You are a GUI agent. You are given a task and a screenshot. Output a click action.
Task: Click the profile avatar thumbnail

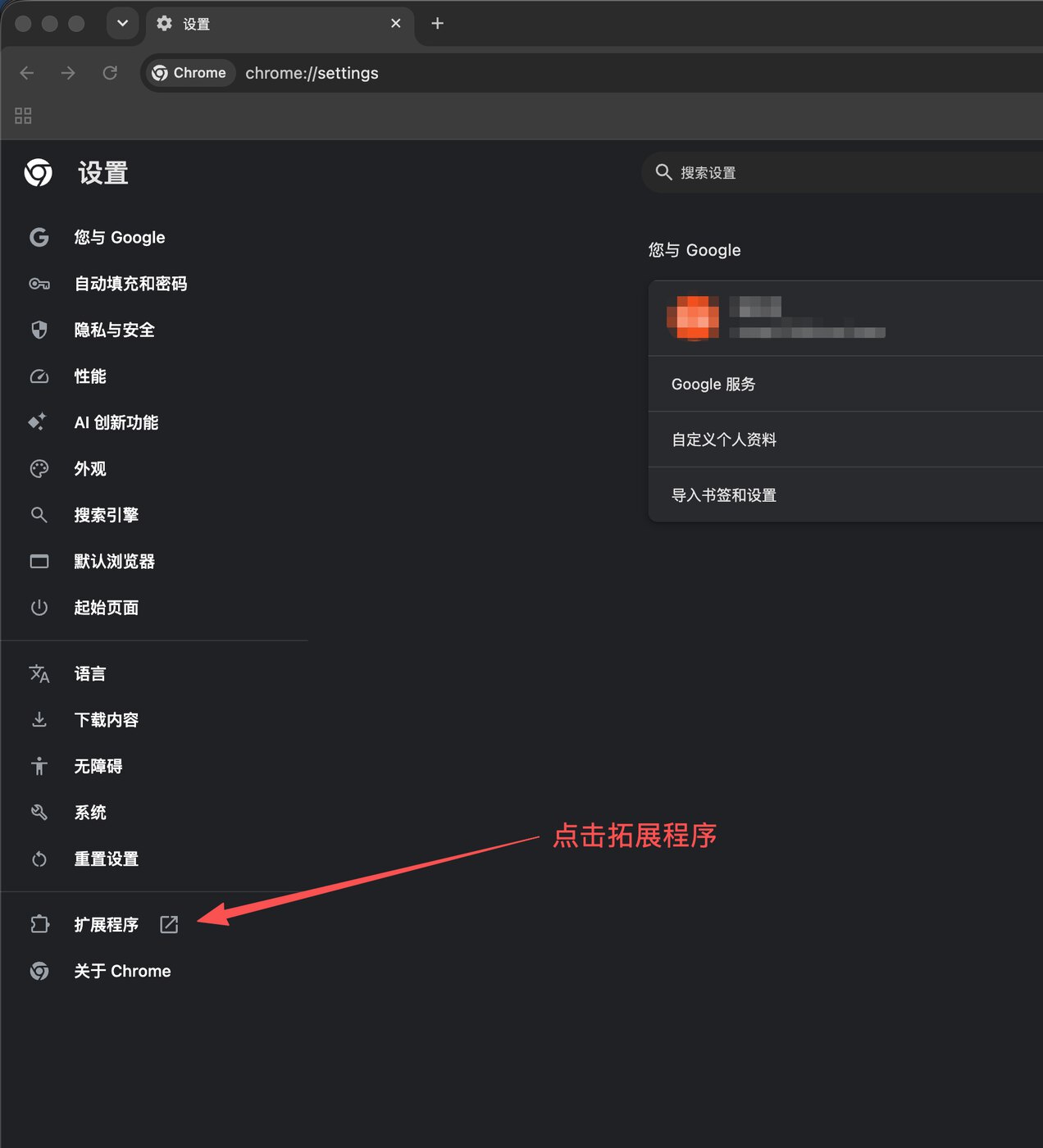click(693, 317)
